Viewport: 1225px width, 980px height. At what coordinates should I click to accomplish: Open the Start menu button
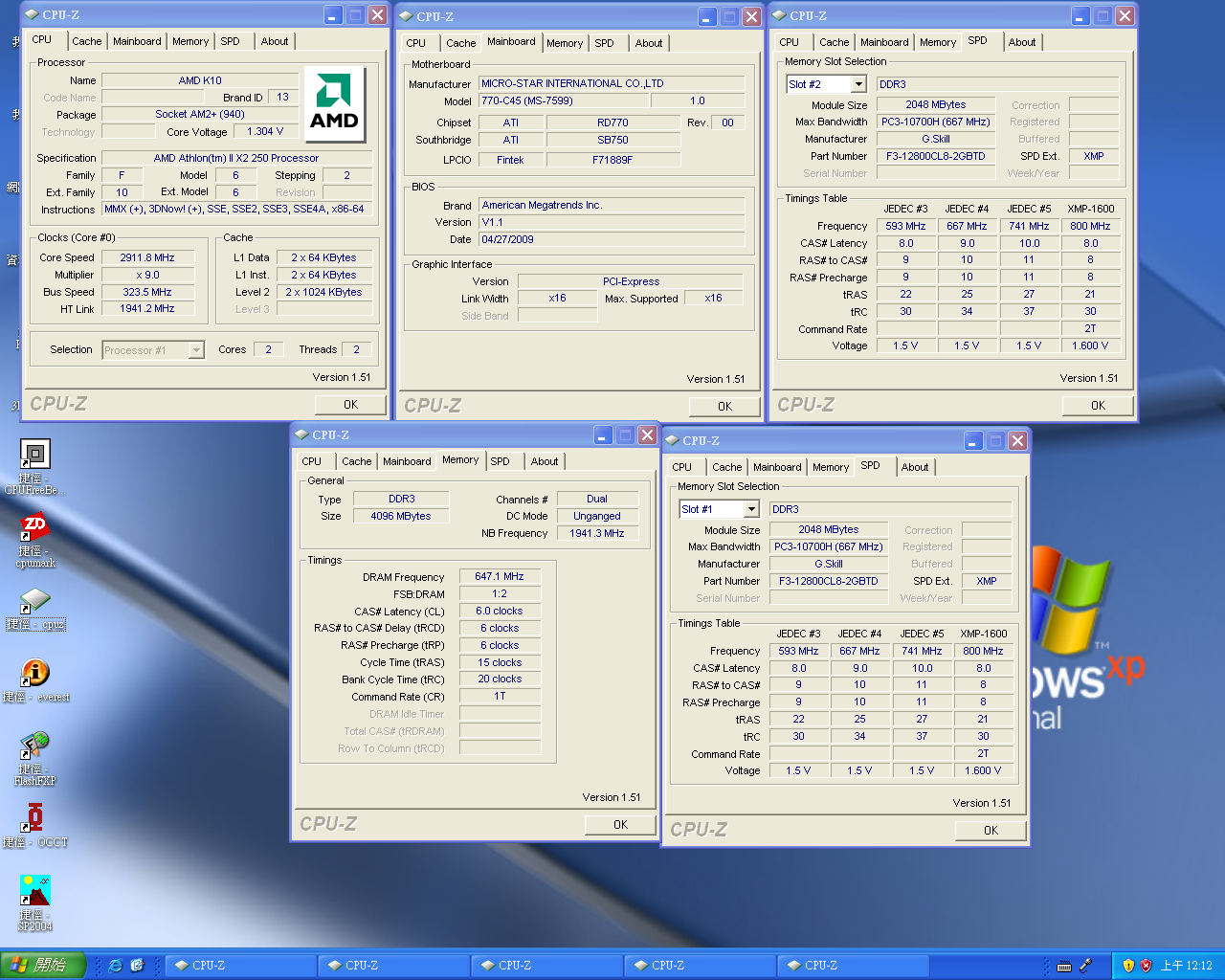pyautogui.click(x=43, y=966)
